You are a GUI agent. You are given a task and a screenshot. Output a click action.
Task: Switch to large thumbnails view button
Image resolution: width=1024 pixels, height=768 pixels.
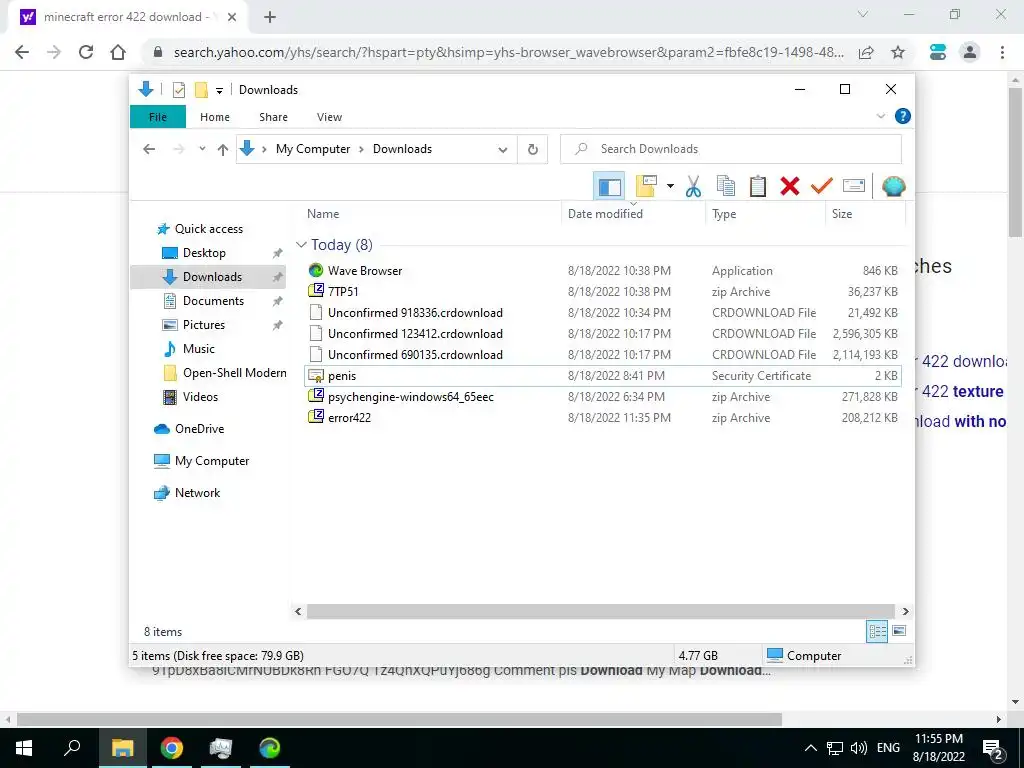pos(899,631)
